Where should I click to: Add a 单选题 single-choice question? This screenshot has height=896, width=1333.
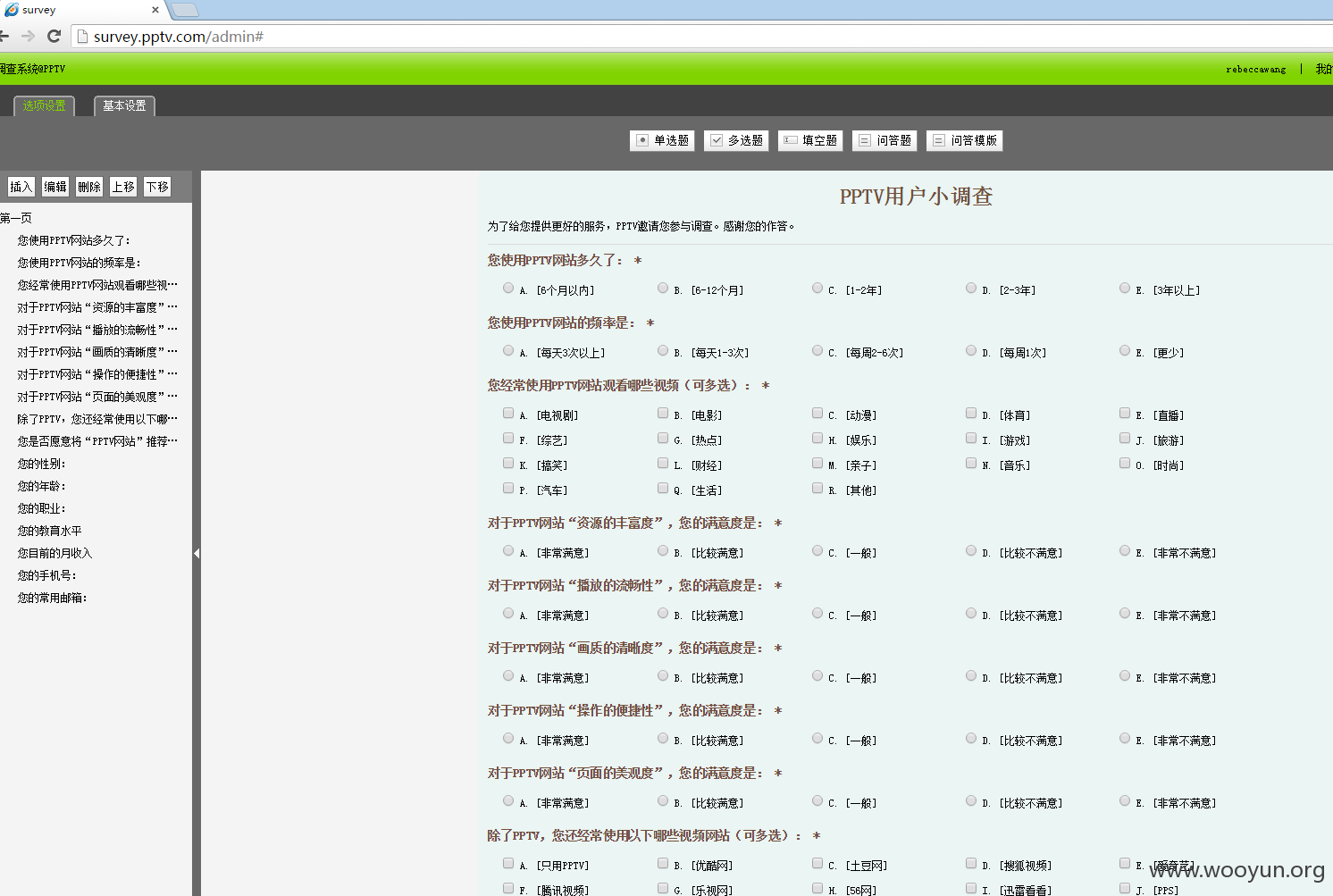pyautogui.click(x=662, y=140)
